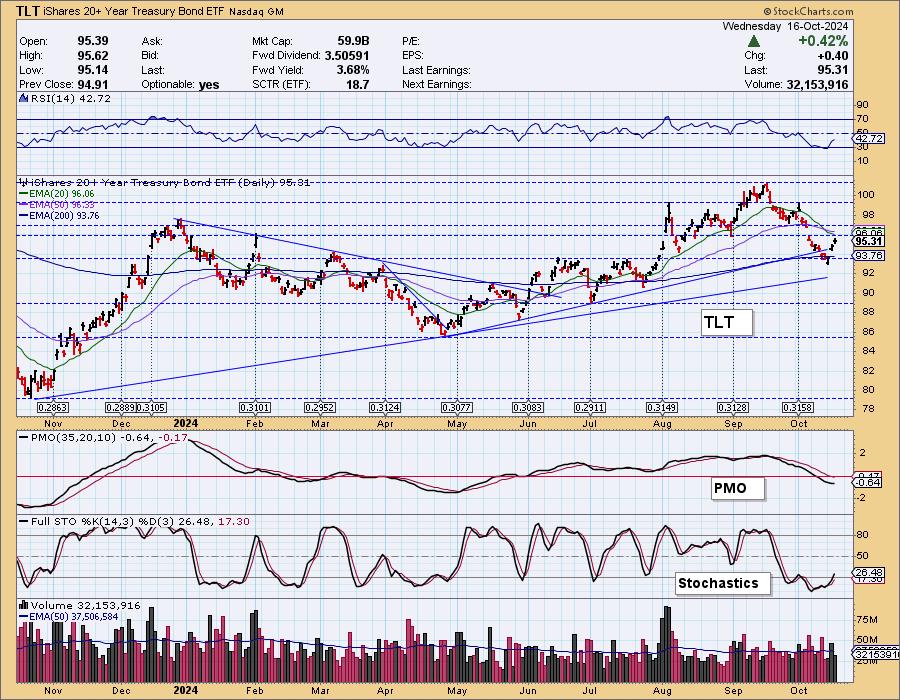Click the dividend marker 0.3158
This screenshot has height=700, width=900.
[798, 407]
